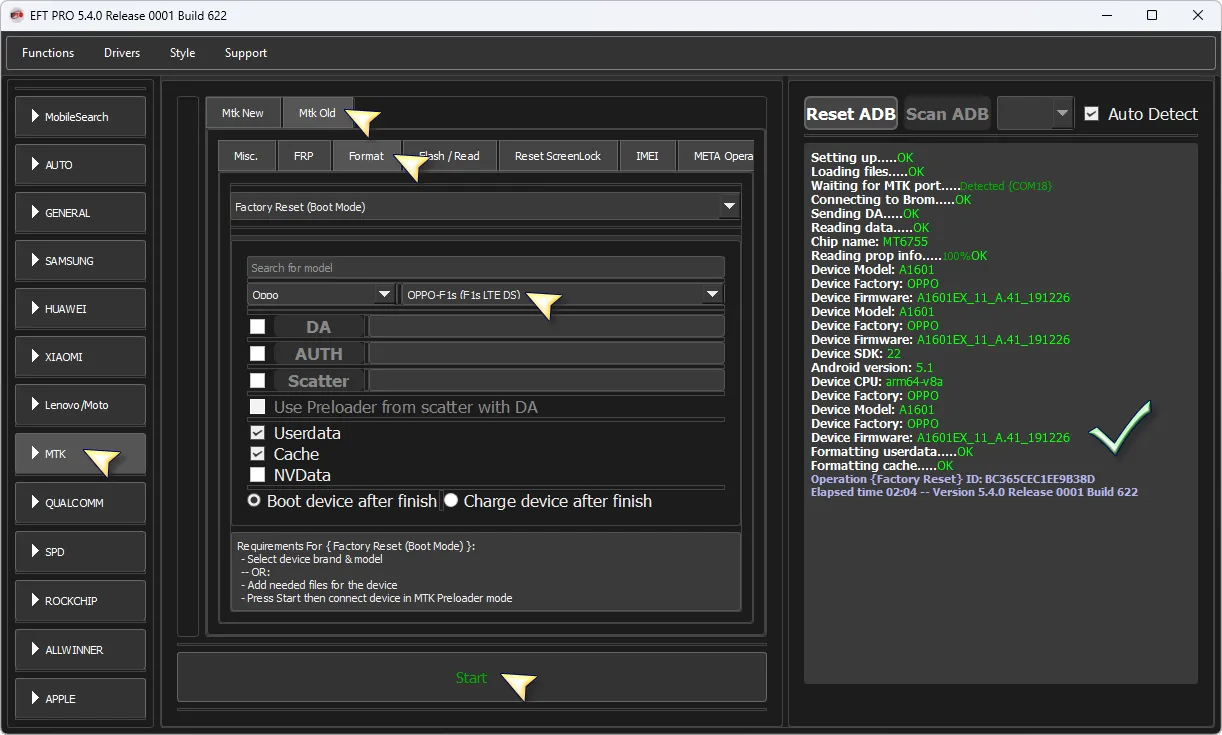Viewport: 1222px width, 735px height.
Task: Open the SAMSUNG sidebar category
Action: 80,261
